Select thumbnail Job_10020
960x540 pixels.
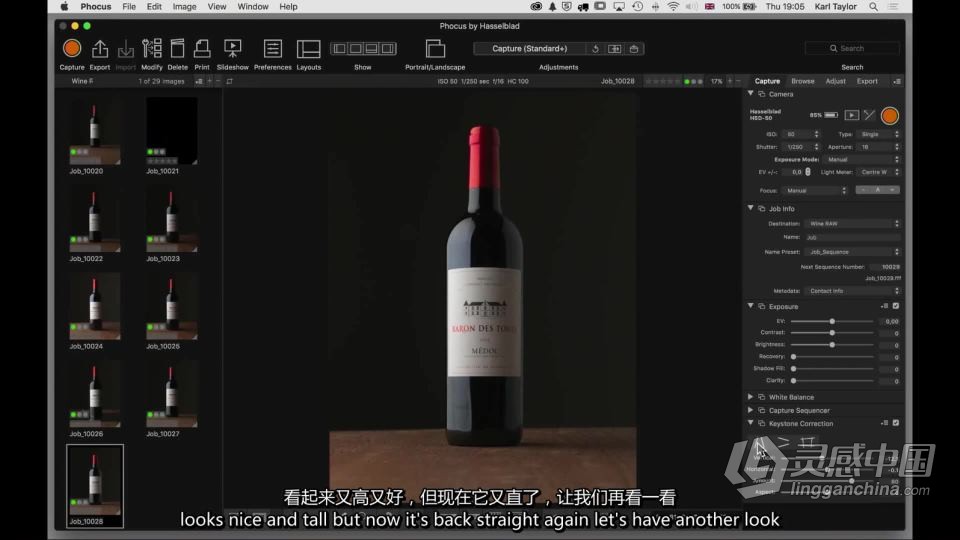[94, 131]
